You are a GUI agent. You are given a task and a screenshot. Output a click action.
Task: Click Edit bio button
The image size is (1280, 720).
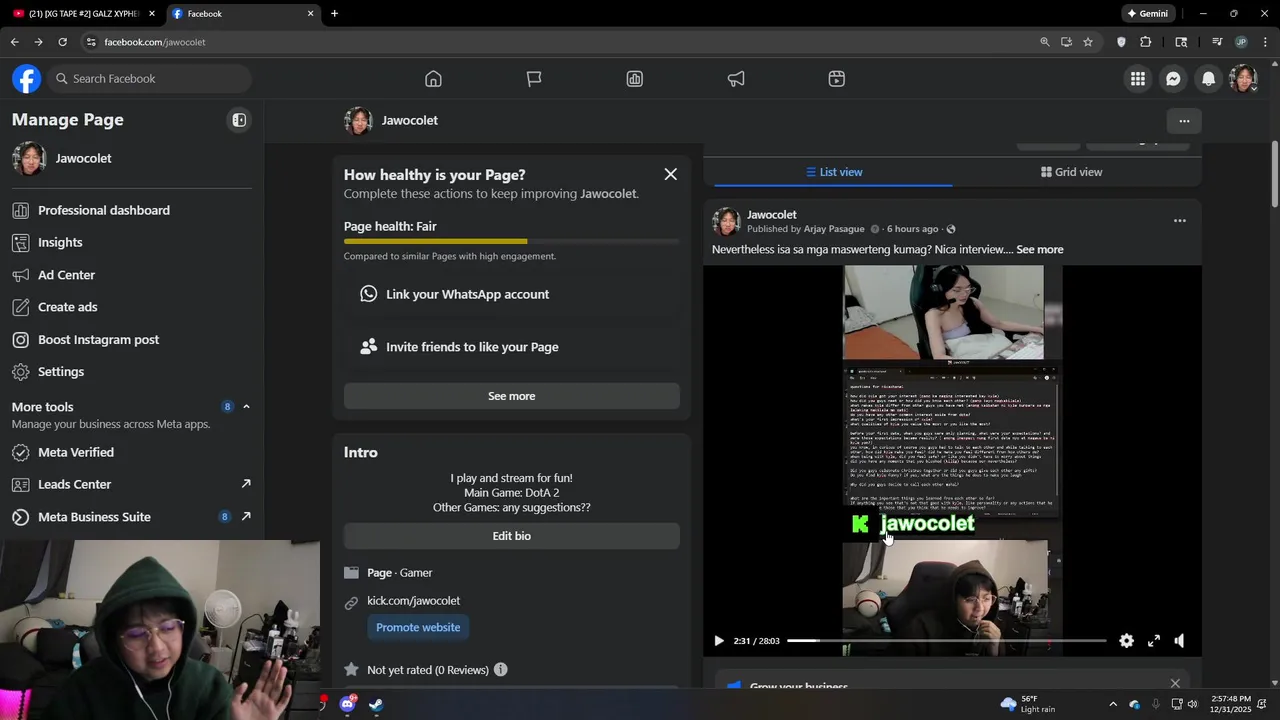(512, 536)
